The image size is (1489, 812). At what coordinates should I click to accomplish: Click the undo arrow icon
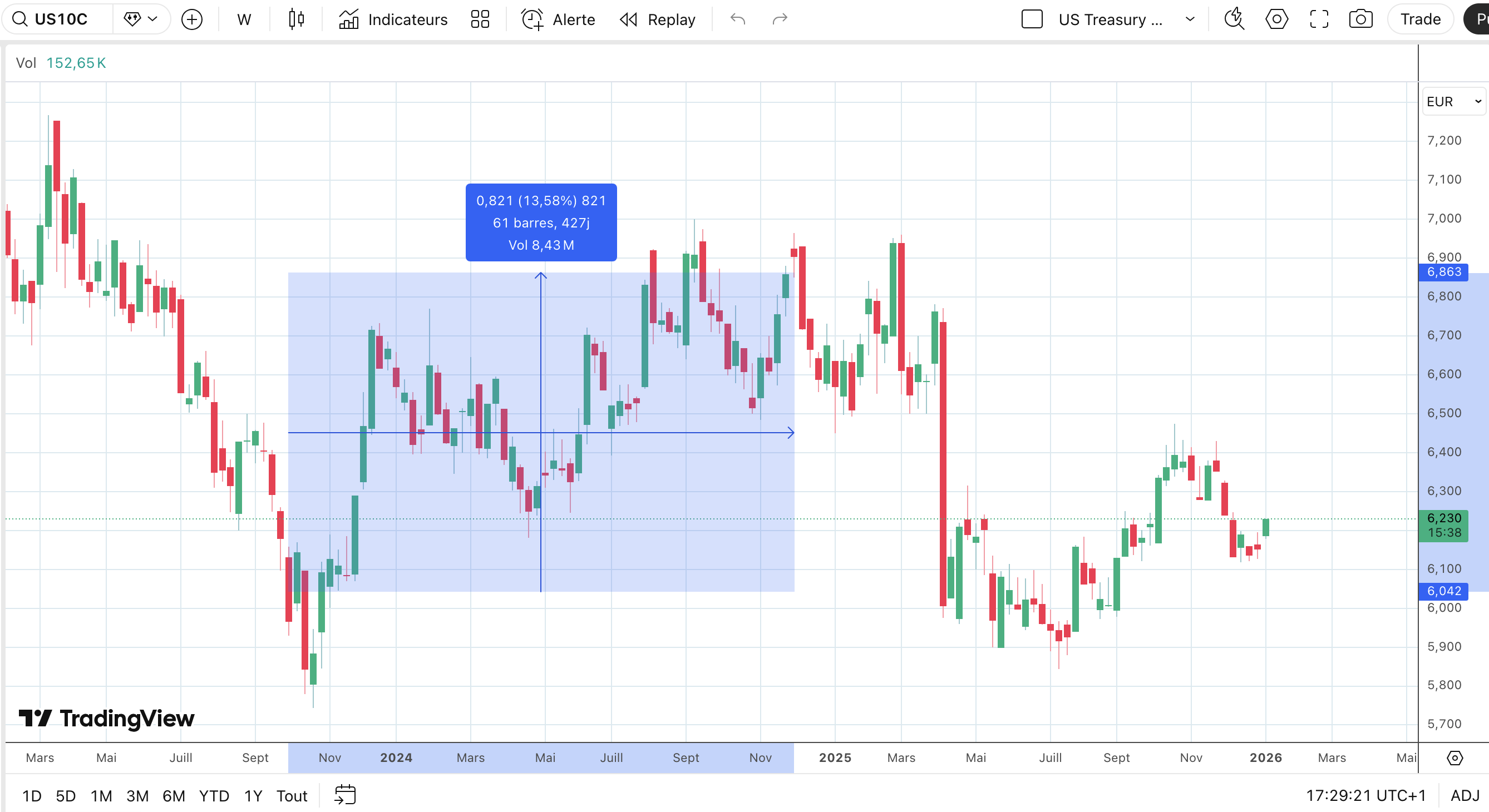click(x=738, y=19)
